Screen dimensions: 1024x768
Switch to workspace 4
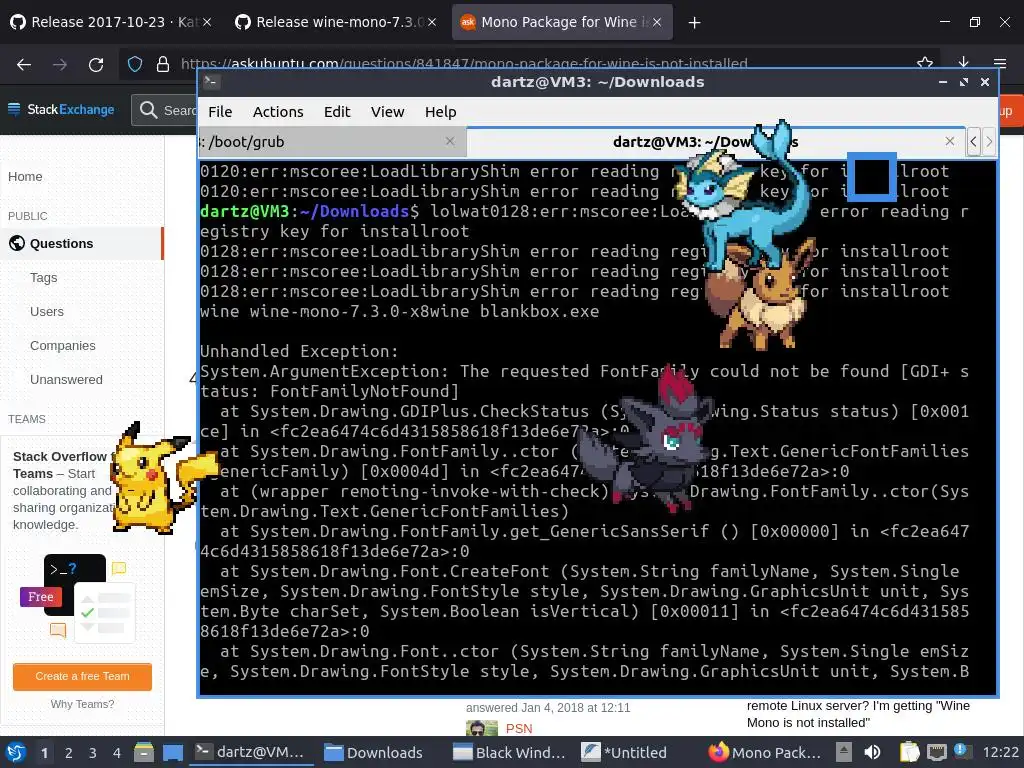click(117, 753)
